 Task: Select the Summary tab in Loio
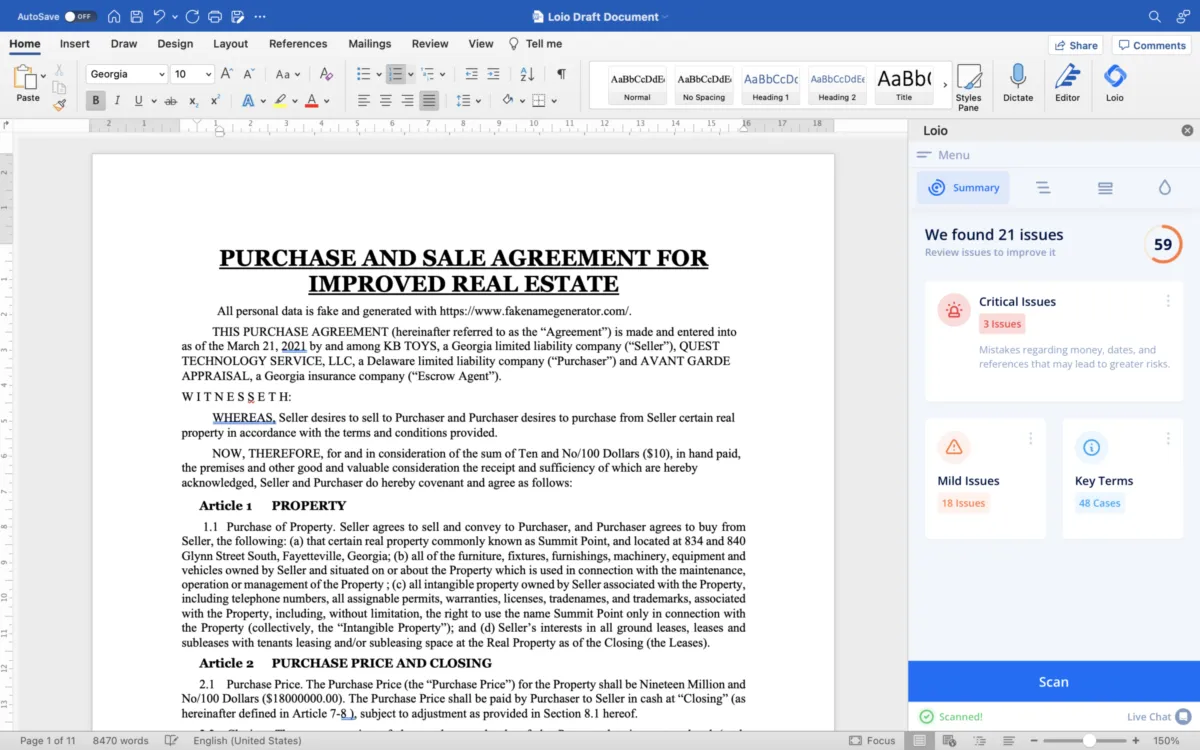963,187
